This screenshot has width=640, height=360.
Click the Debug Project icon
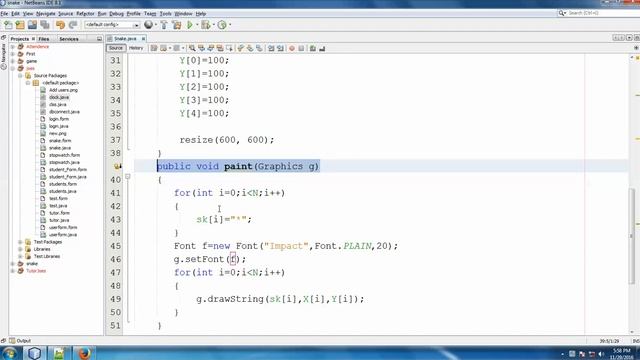206,25
